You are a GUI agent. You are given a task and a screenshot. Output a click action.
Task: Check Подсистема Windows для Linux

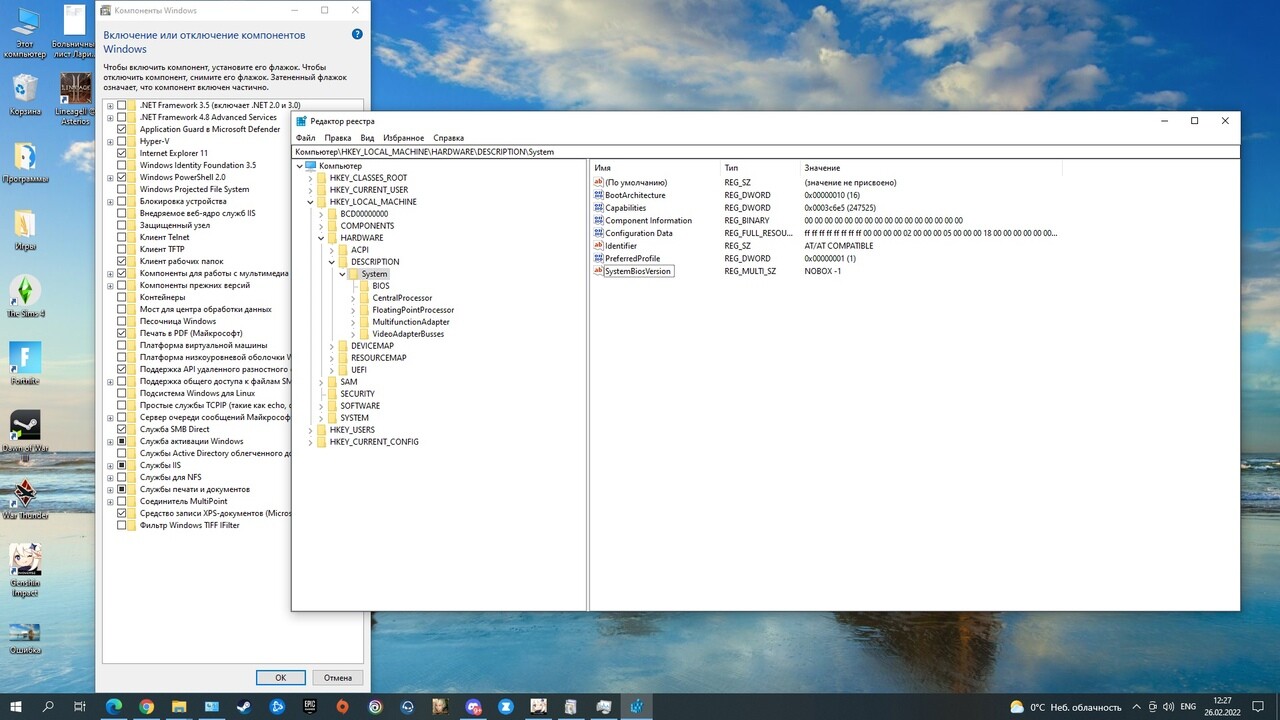[122, 393]
